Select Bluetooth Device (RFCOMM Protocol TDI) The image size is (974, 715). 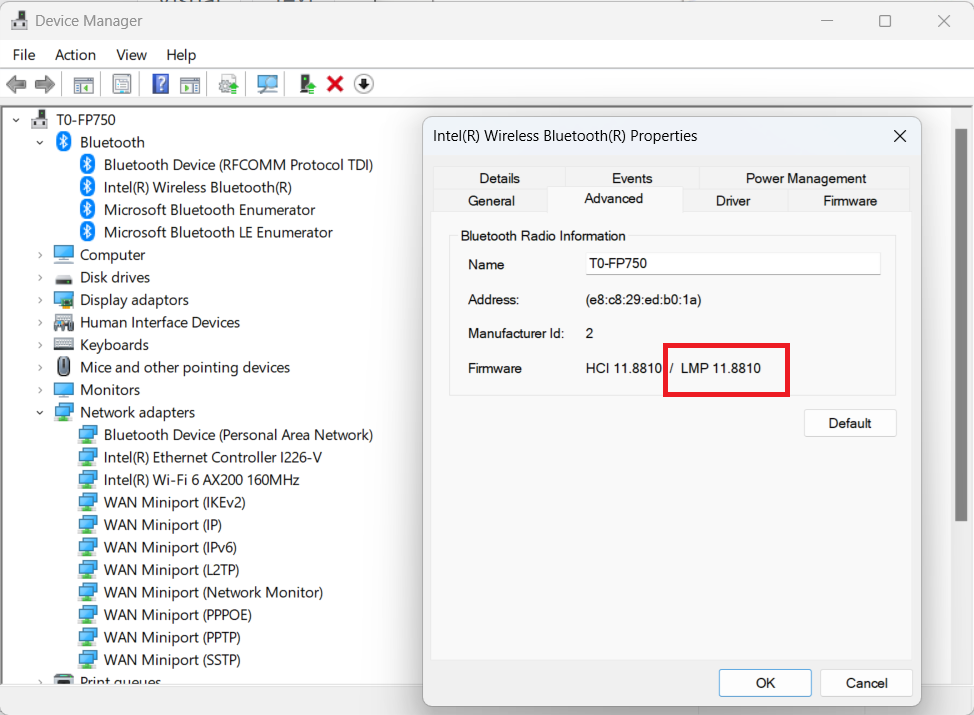click(238, 165)
